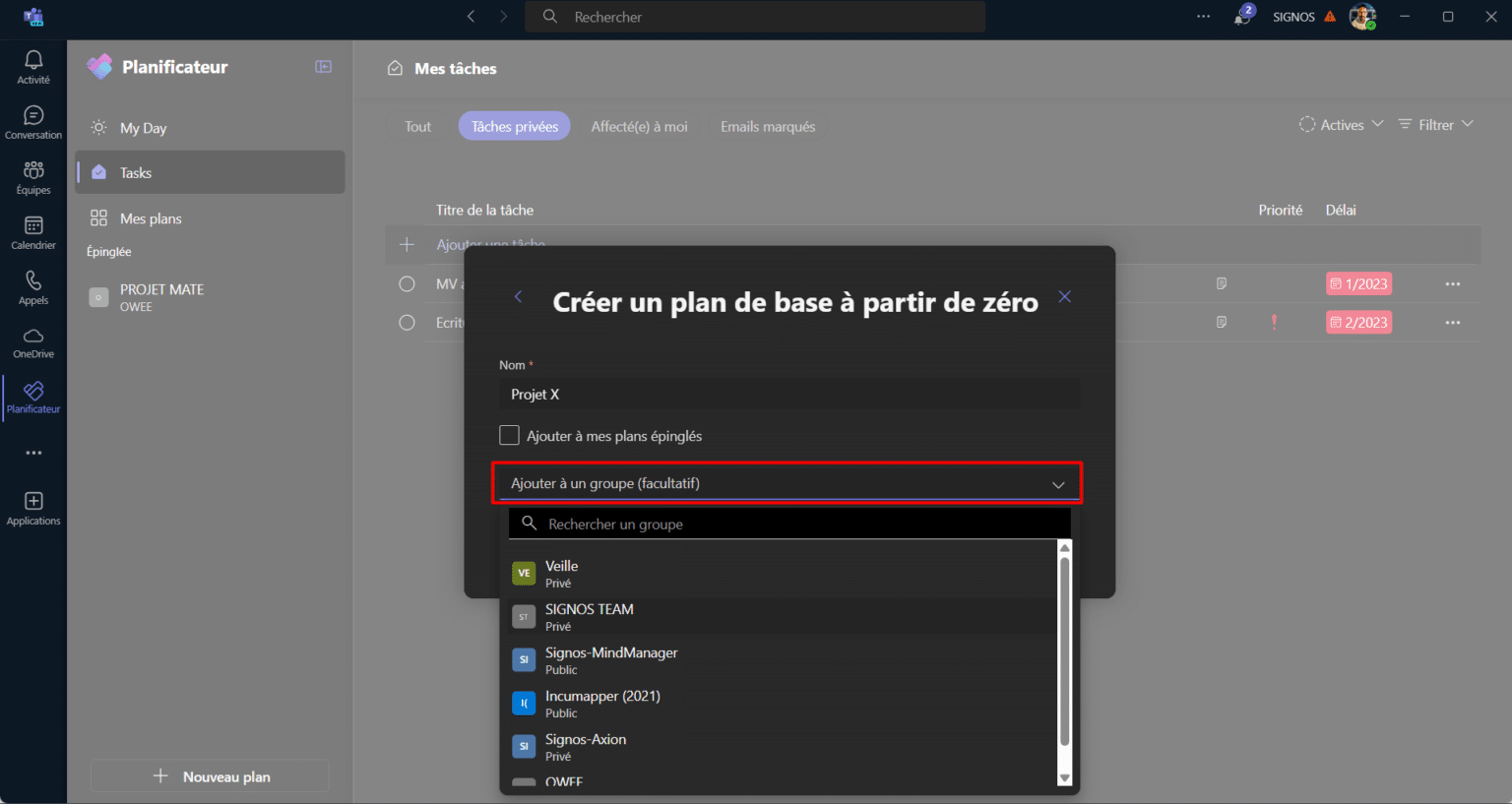Mark the first MV task as complete

coord(407,283)
